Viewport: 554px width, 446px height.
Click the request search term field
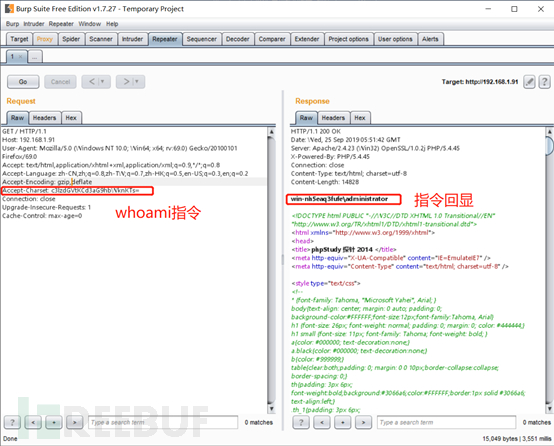(x=163, y=422)
